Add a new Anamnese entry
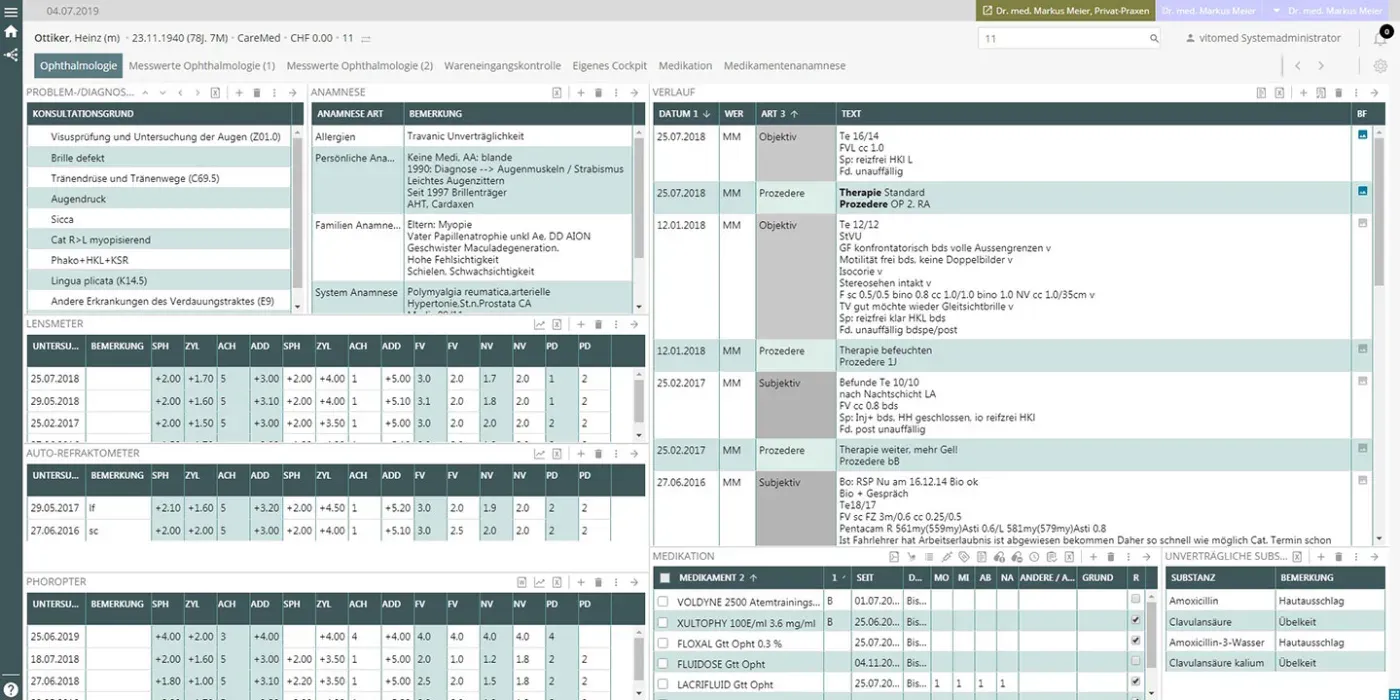 click(x=580, y=92)
